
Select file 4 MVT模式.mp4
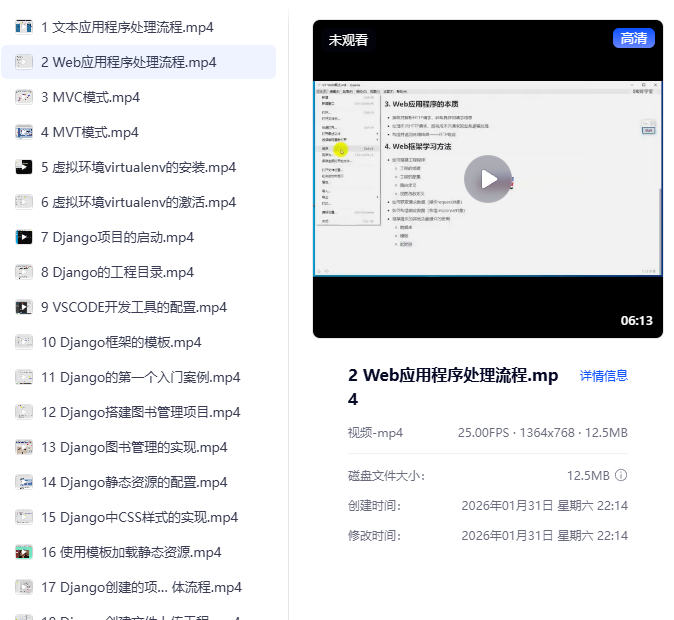coord(138,132)
